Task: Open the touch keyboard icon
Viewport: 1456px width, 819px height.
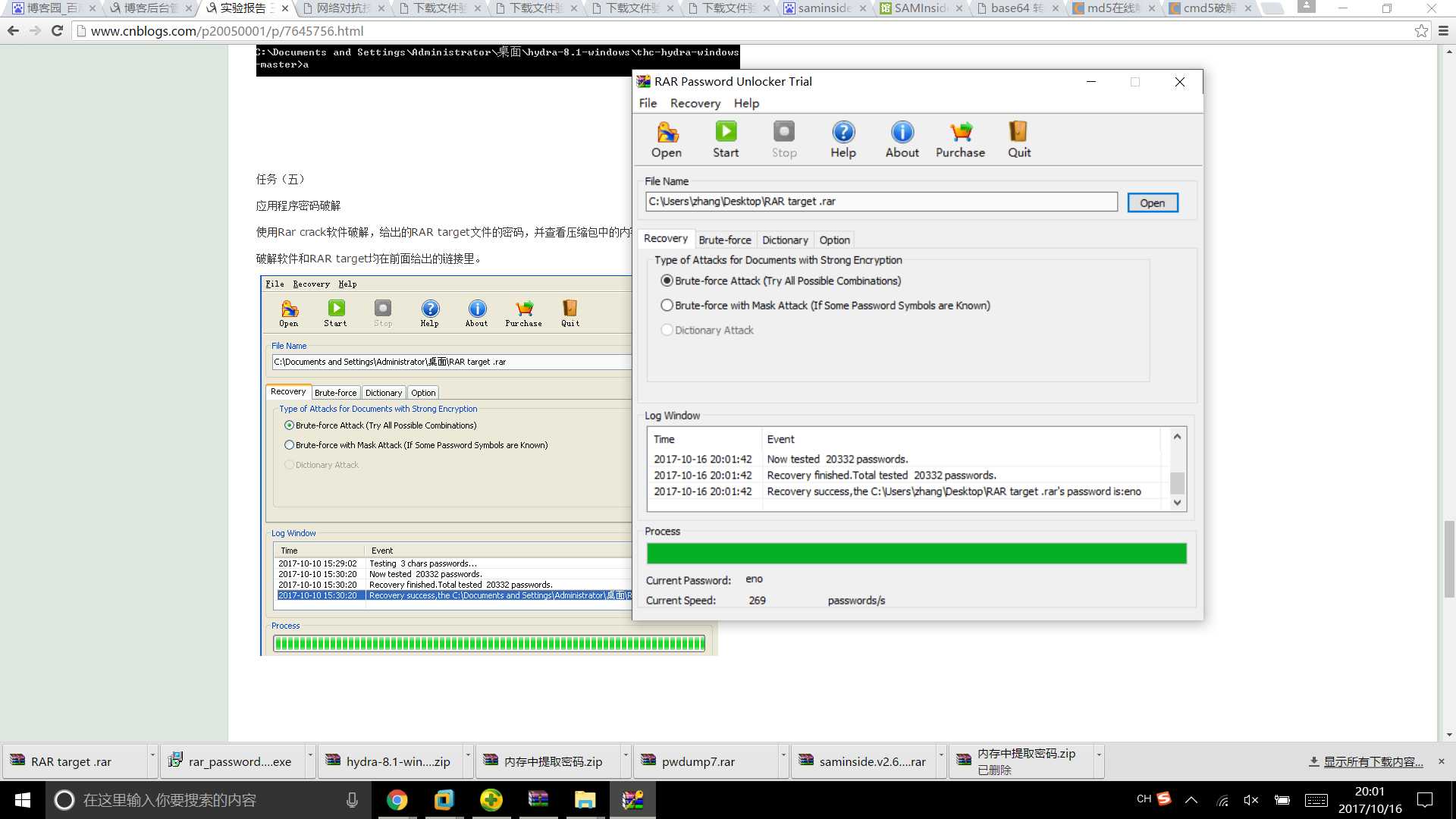Action: point(1316,800)
